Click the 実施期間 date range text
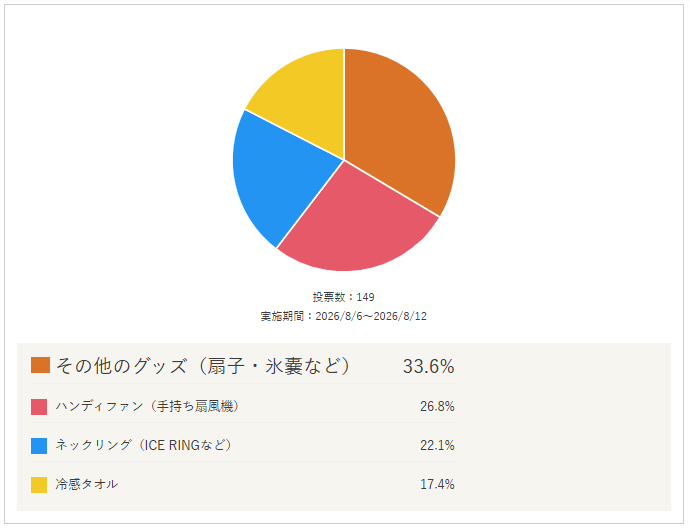690x531 pixels. click(x=344, y=316)
